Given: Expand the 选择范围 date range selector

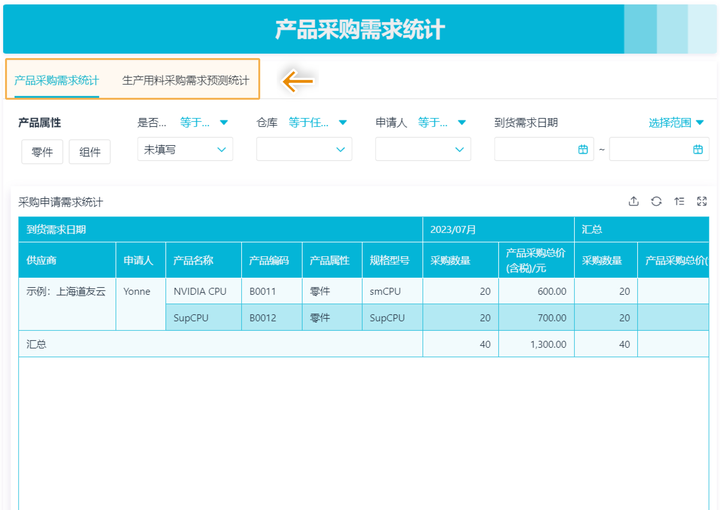Looking at the screenshot, I should [x=677, y=123].
